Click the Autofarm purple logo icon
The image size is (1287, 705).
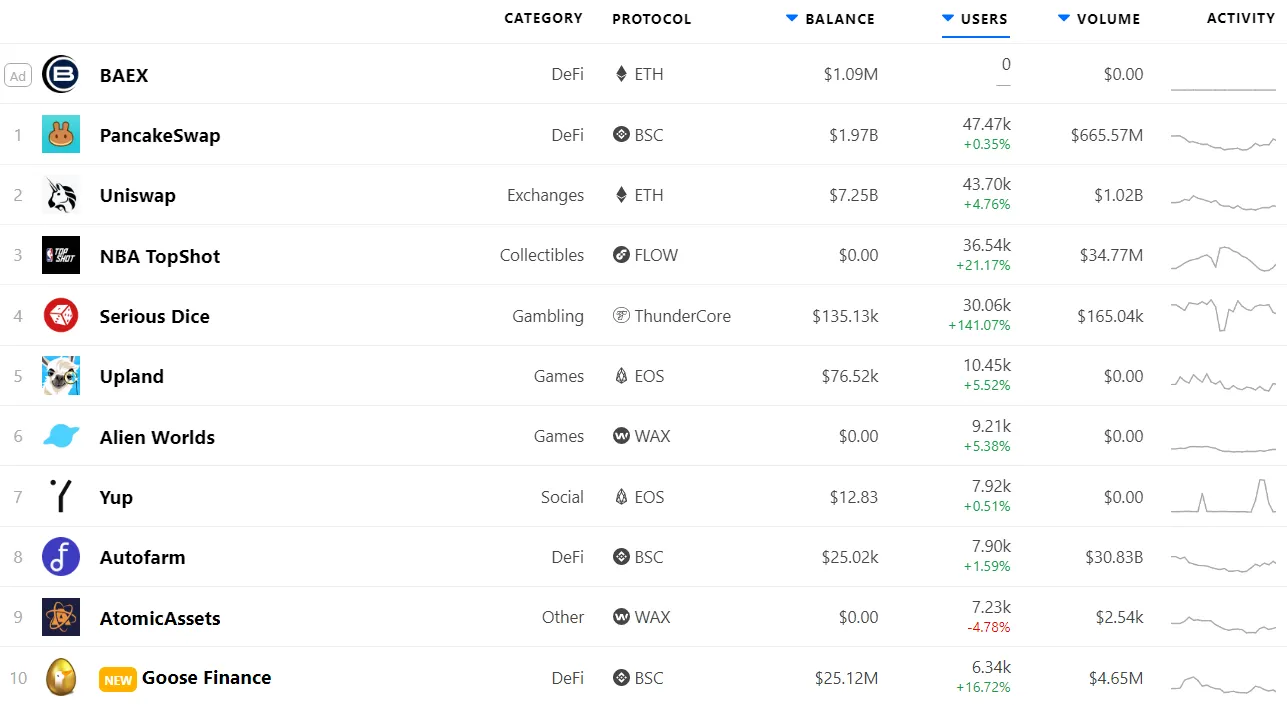[61, 557]
